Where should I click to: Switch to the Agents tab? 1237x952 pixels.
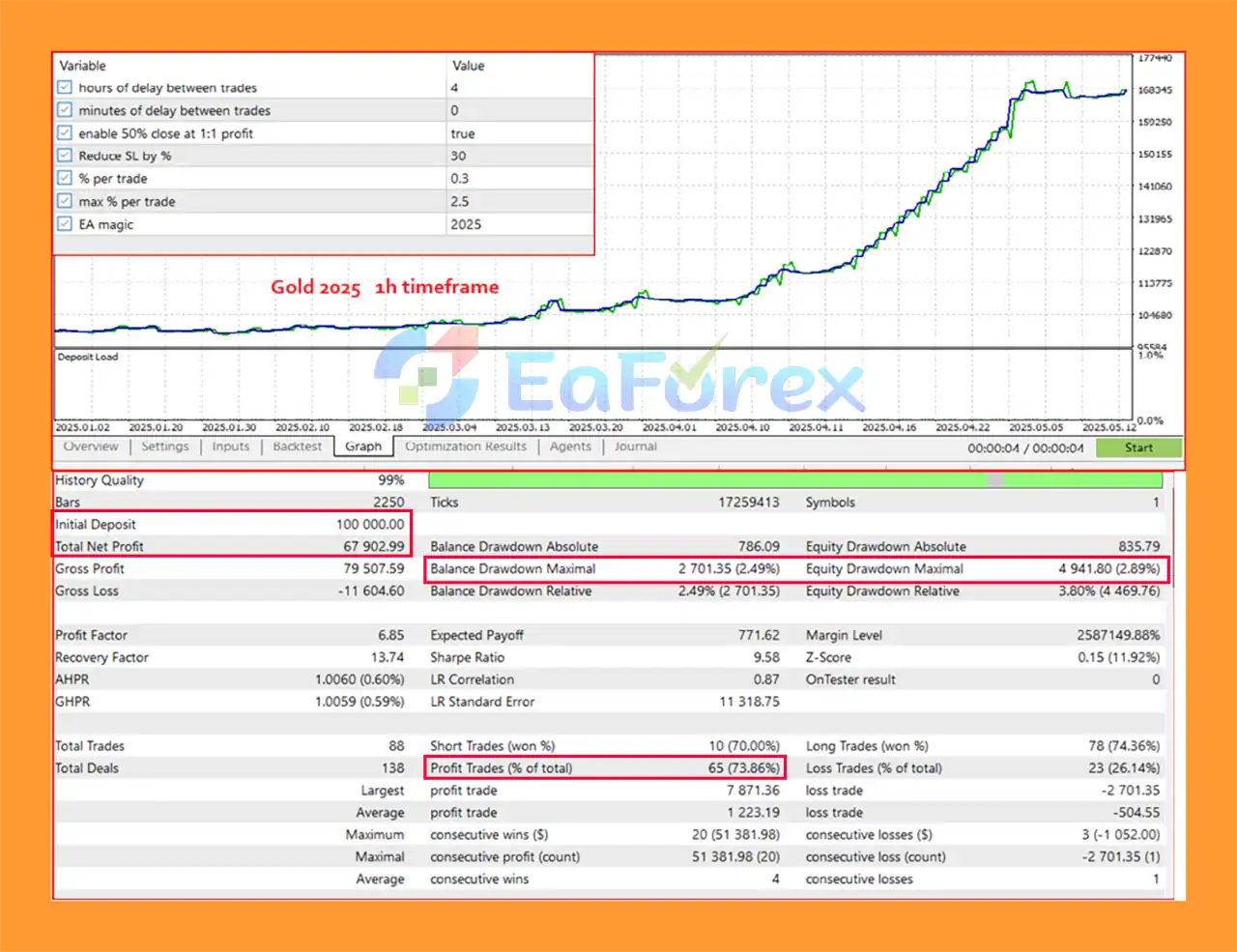570,447
